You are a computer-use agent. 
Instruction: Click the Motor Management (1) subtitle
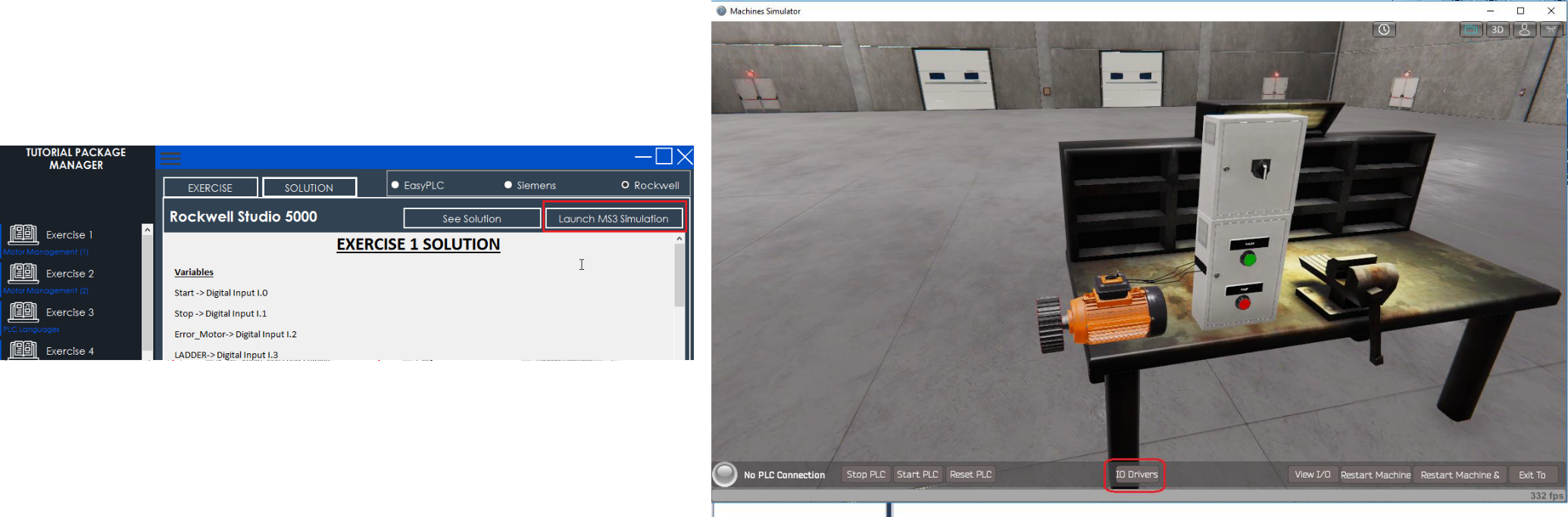point(46,252)
